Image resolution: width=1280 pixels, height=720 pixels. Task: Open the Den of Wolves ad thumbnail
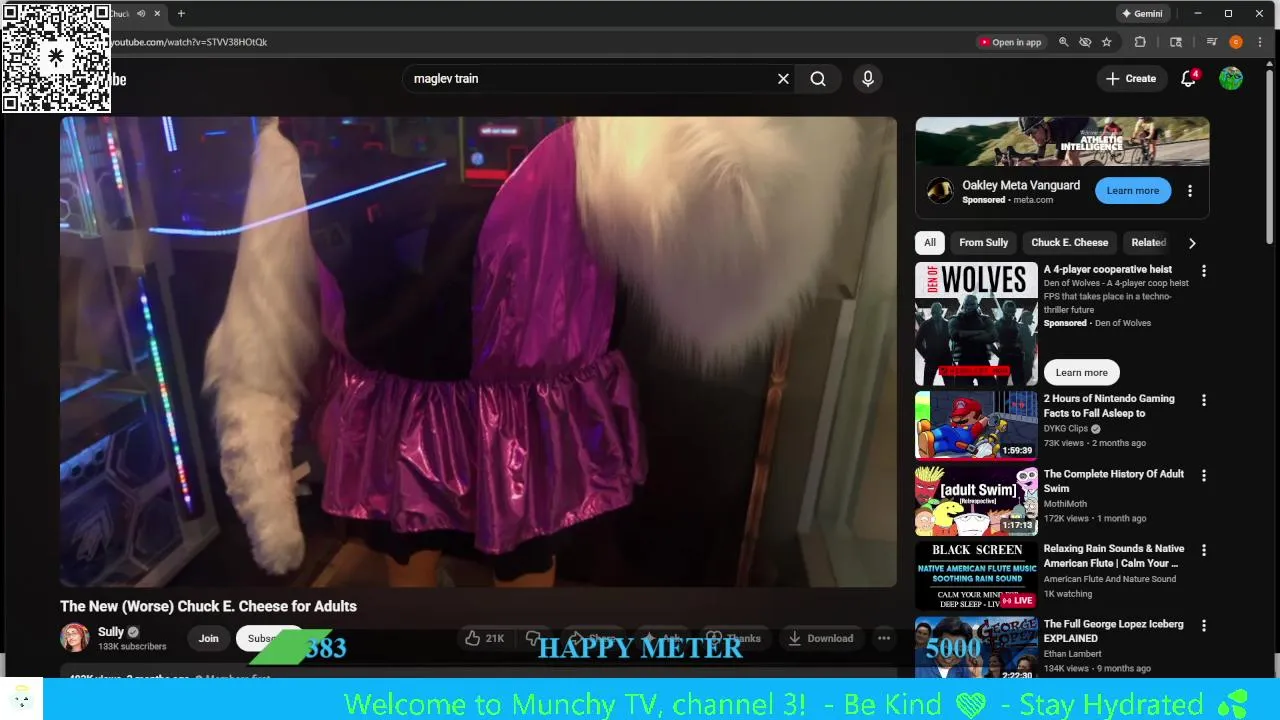[976, 324]
